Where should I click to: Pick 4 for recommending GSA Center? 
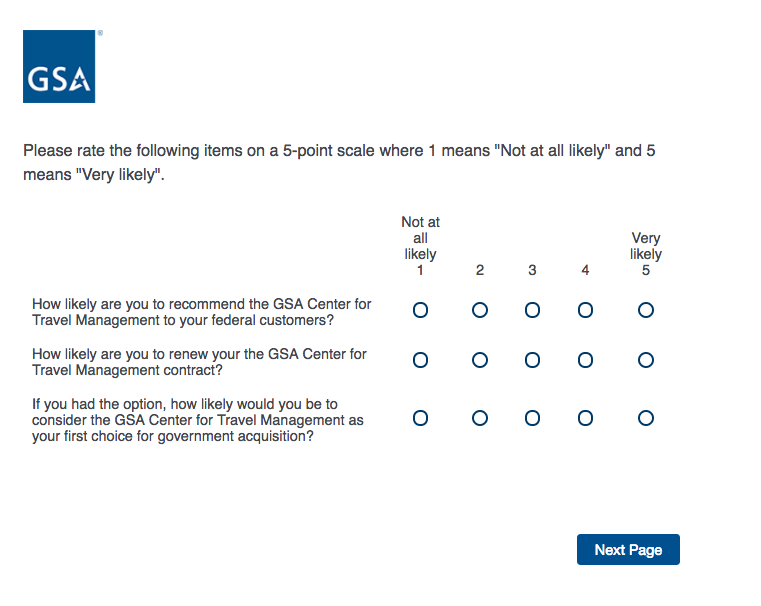pos(585,310)
